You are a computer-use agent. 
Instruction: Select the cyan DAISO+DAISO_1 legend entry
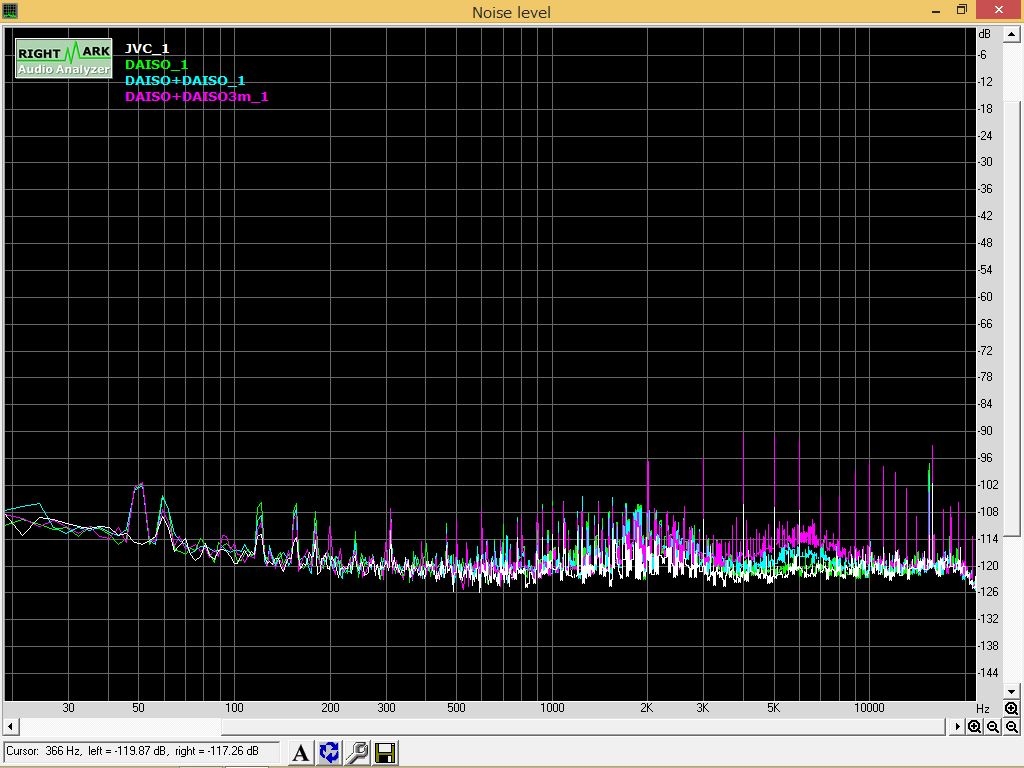(x=185, y=80)
